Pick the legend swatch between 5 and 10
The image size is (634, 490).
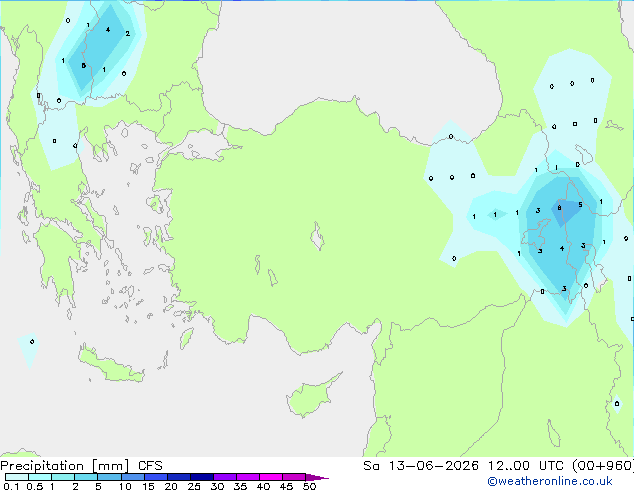point(109,477)
